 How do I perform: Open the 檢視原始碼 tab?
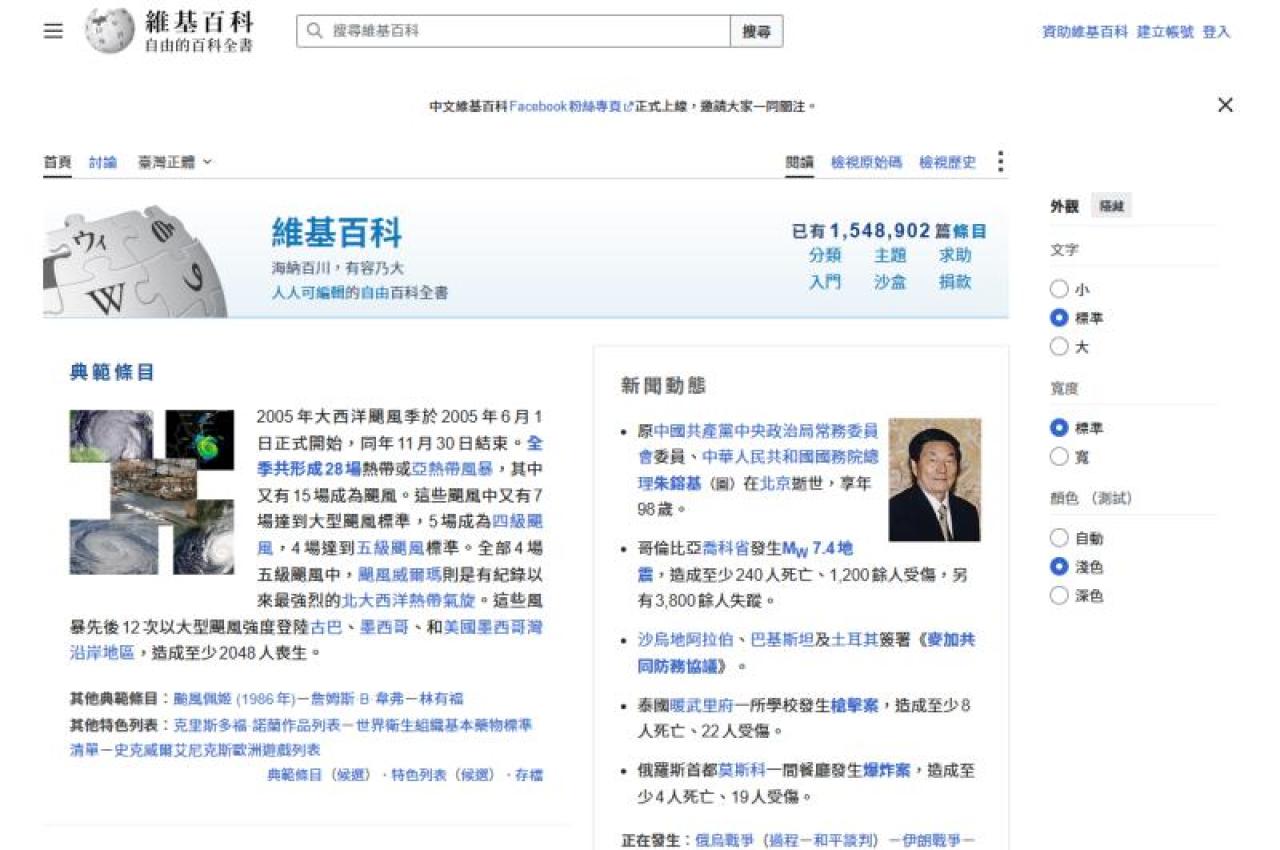tap(866, 162)
